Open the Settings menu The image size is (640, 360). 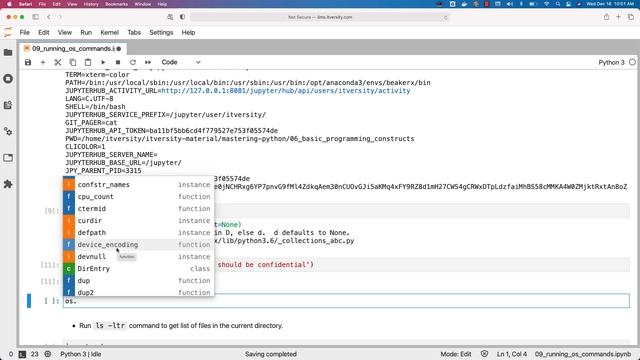click(161, 33)
